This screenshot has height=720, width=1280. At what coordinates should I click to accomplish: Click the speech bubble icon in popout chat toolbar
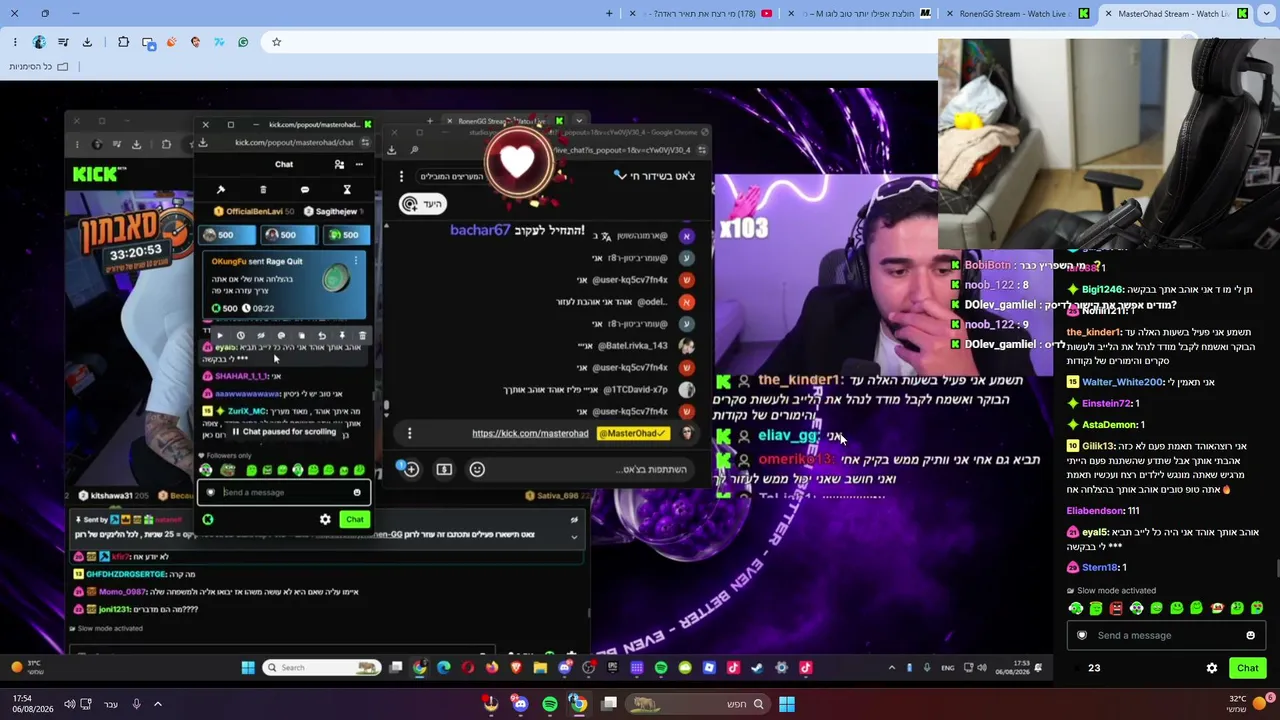305,189
